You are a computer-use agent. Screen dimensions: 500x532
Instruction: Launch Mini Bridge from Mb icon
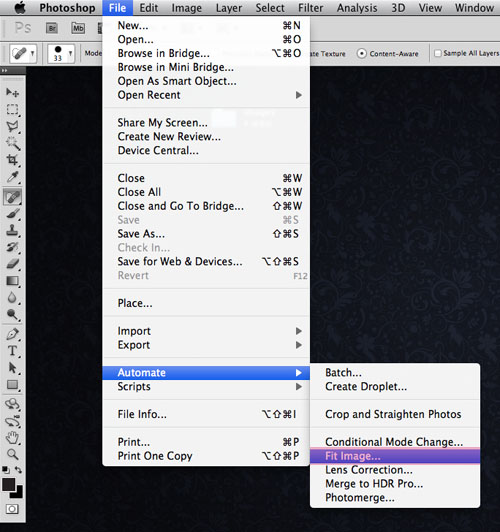point(78,28)
